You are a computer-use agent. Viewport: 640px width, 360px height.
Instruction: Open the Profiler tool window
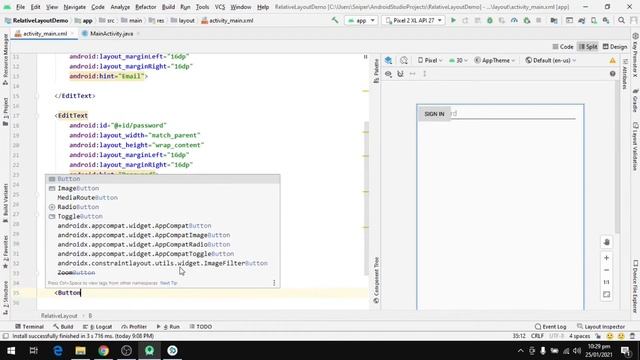tap(134, 327)
